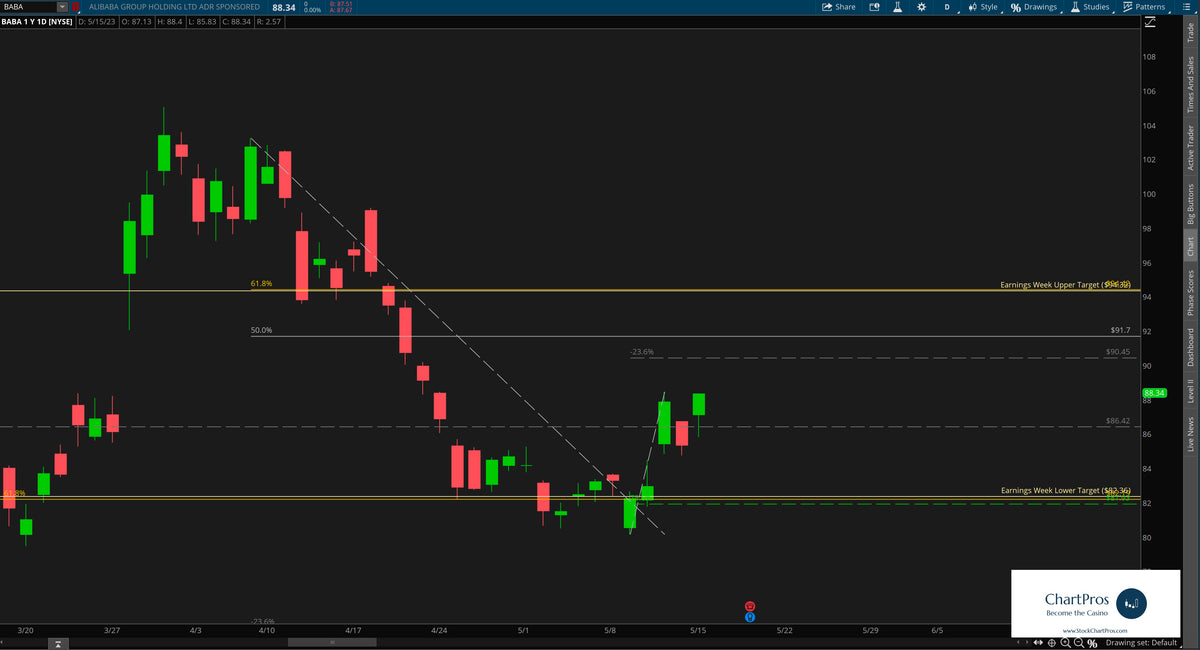Zoom in using the magnifier icon
The width and height of the screenshot is (1200, 650).
pos(1066,643)
